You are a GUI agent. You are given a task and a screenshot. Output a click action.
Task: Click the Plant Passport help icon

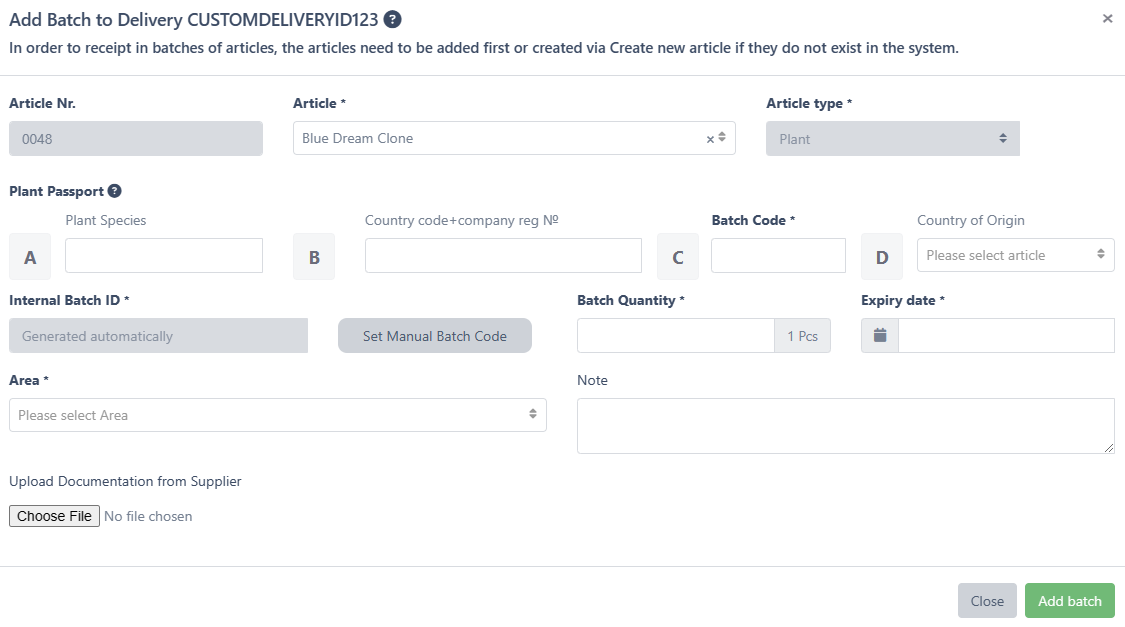[x=115, y=191]
